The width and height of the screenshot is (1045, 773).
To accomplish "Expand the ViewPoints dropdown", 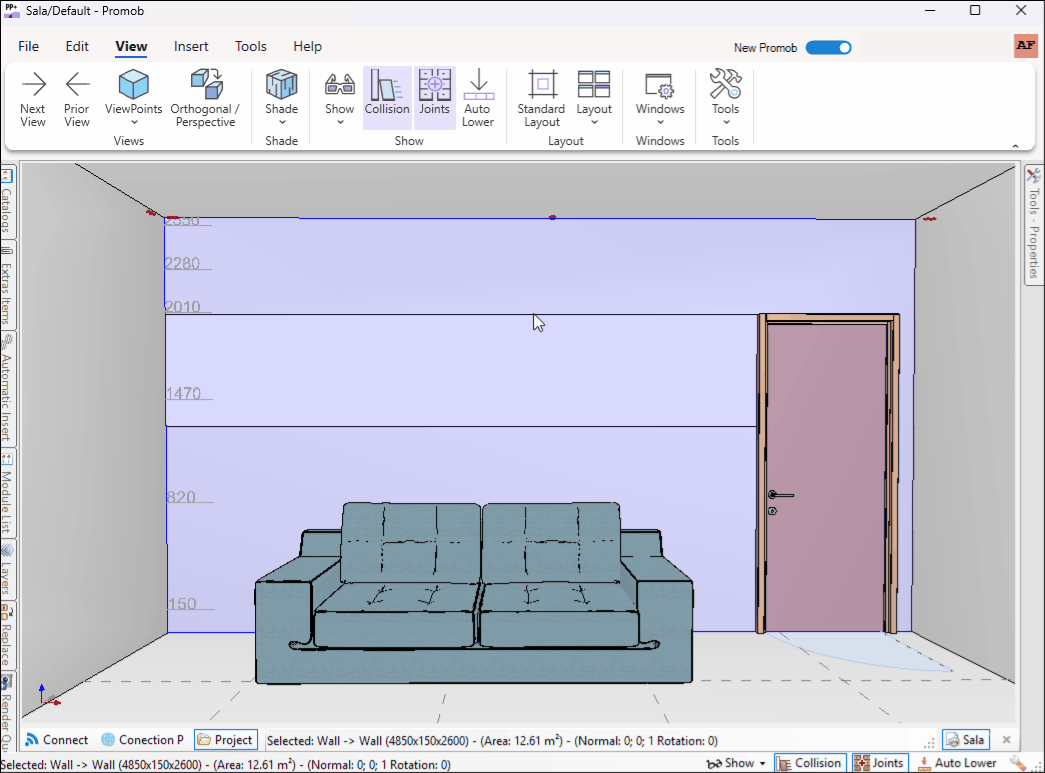I will [134, 122].
